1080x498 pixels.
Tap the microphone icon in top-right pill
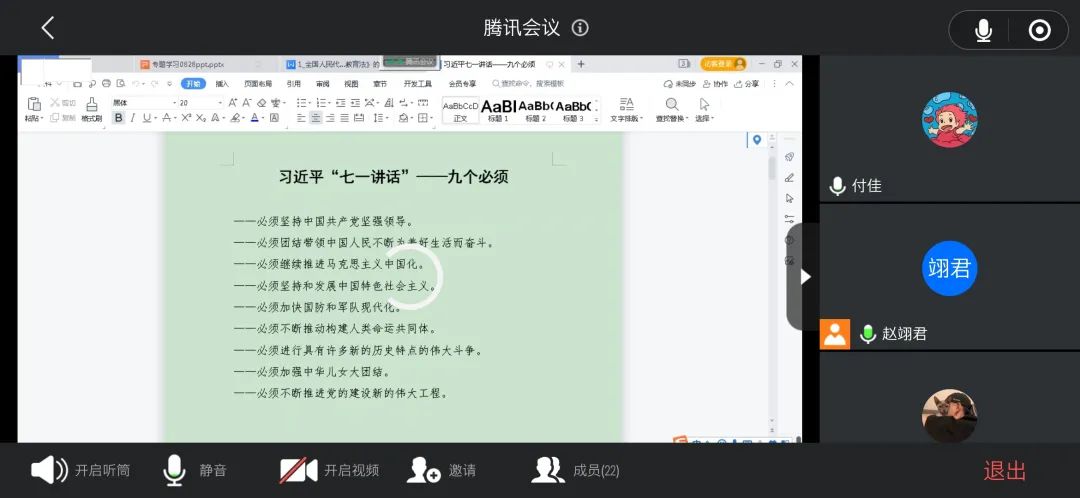click(983, 31)
